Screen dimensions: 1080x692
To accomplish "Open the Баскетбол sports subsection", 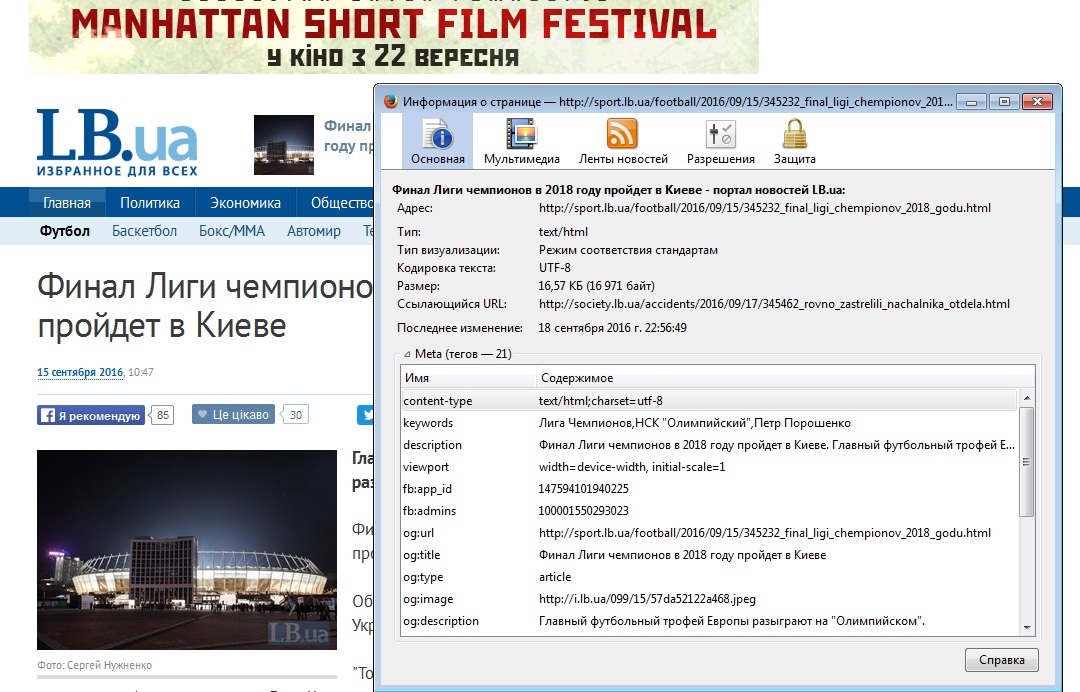I will tap(144, 231).
